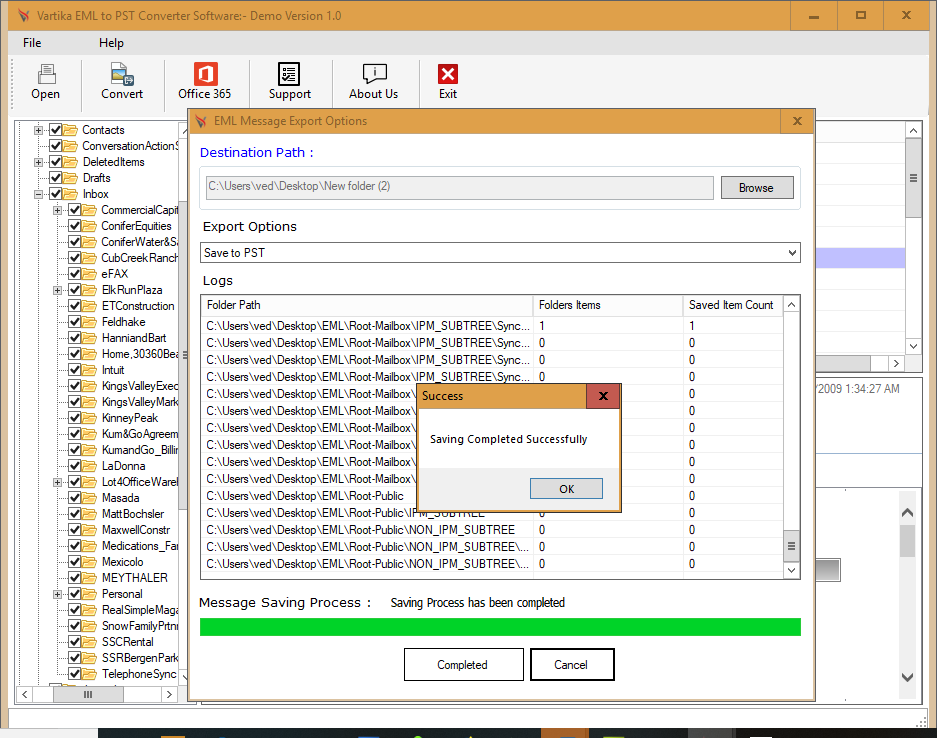Viewport: 937px width, 738px height.
Task: Click the Feldhake folder icon
Action: pyautogui.click(x=90, y=321)
